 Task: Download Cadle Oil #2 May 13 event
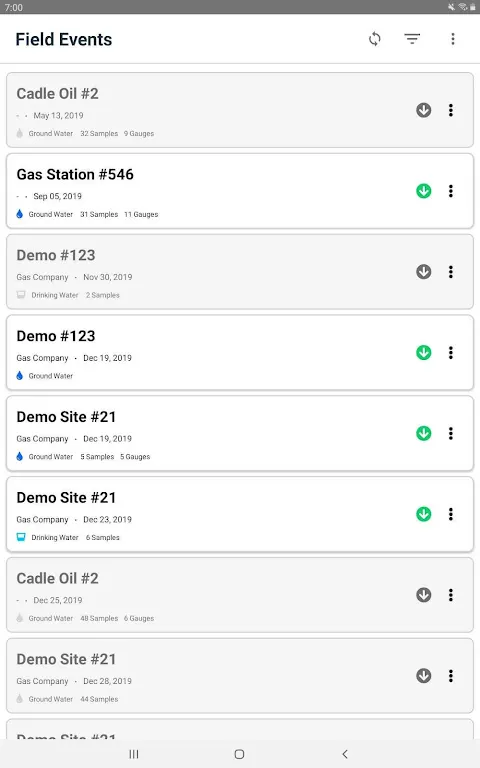424,110
